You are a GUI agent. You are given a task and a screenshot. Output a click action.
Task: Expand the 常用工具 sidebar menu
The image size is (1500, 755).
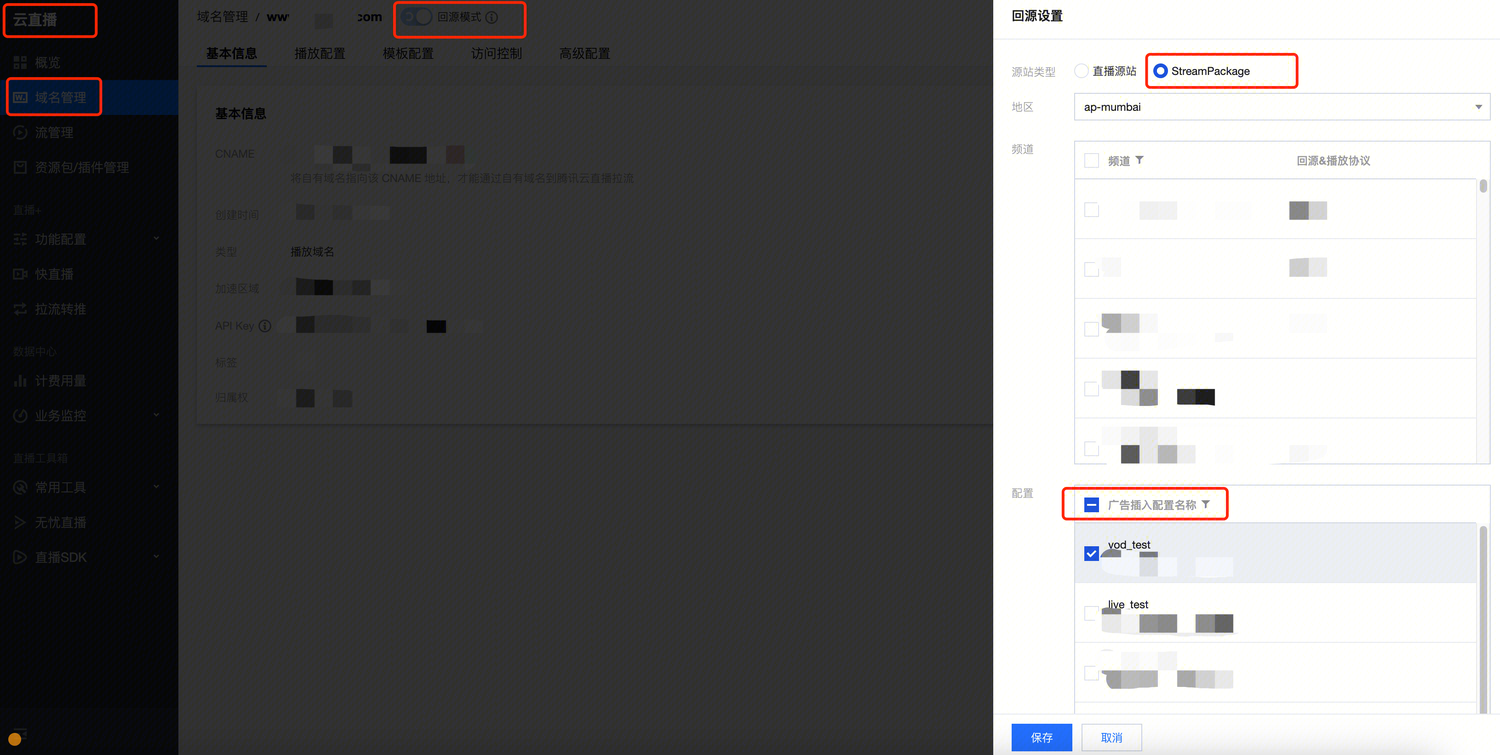click(89, 487)
